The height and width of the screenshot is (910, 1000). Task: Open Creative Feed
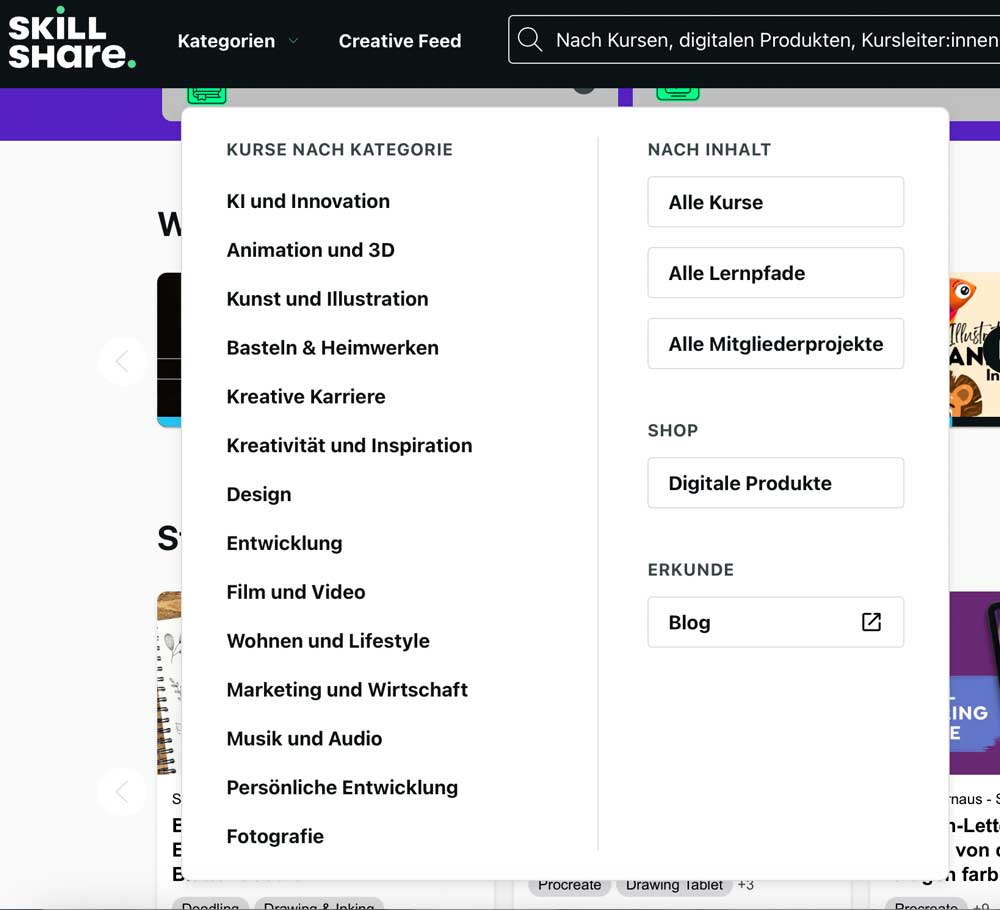pyautogui.click(x=400, y=41)
